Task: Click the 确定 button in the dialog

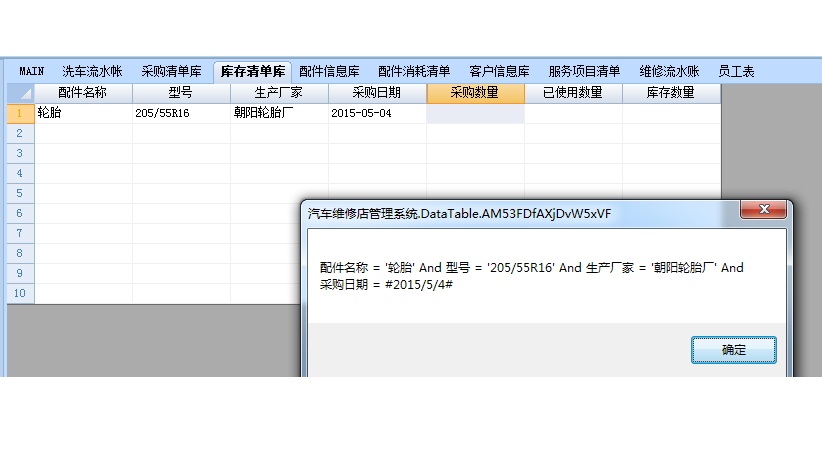Action: 733,350
